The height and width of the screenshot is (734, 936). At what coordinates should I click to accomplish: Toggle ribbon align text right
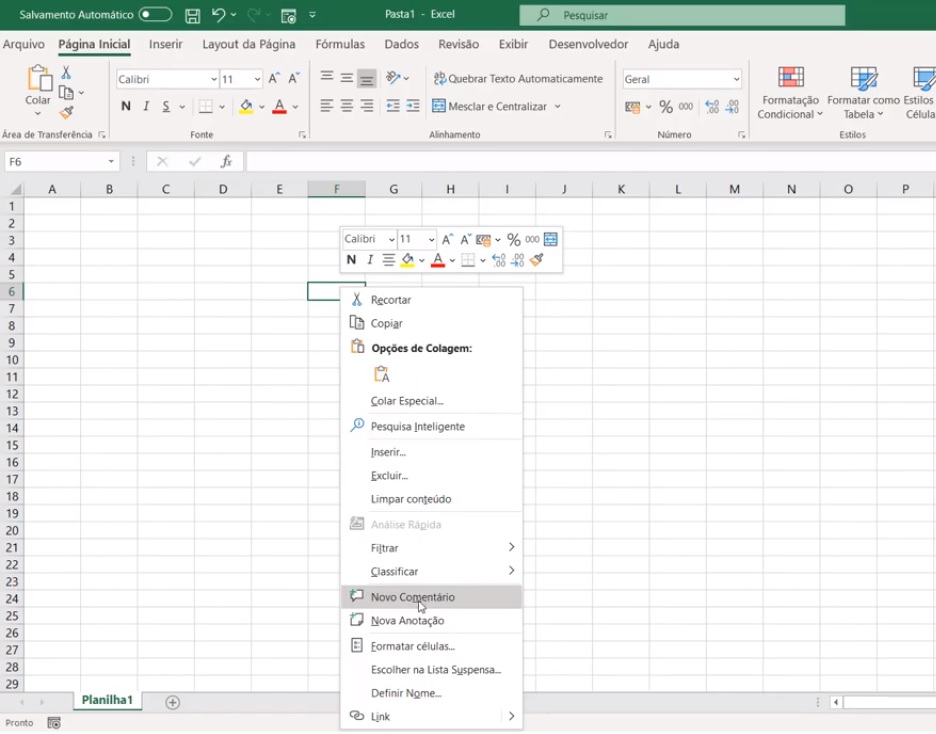point(367,106)
